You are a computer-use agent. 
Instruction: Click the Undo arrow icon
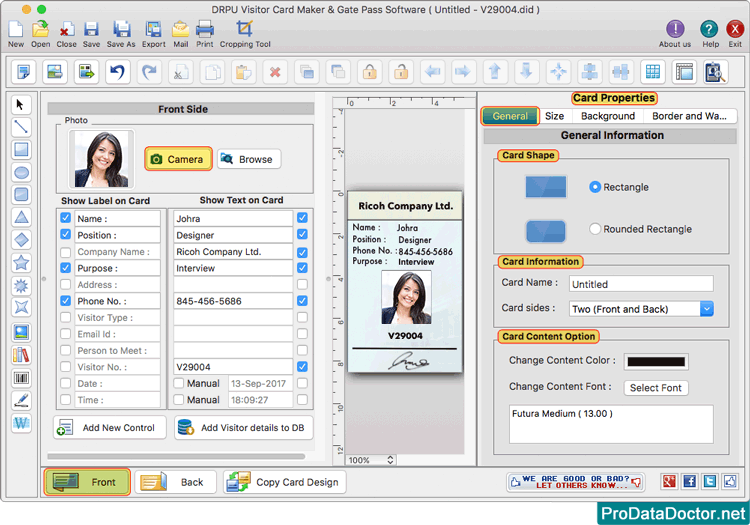point(118,72)
